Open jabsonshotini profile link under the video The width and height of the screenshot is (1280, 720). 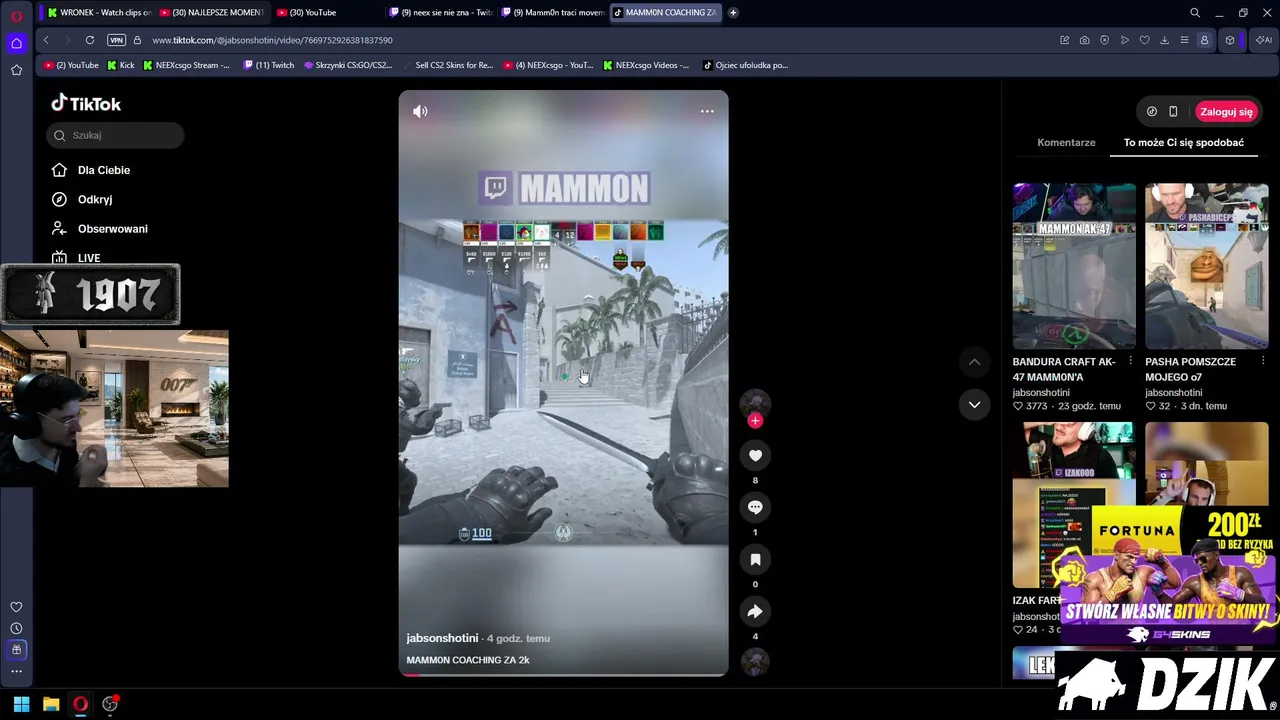[x=442, y=638]
